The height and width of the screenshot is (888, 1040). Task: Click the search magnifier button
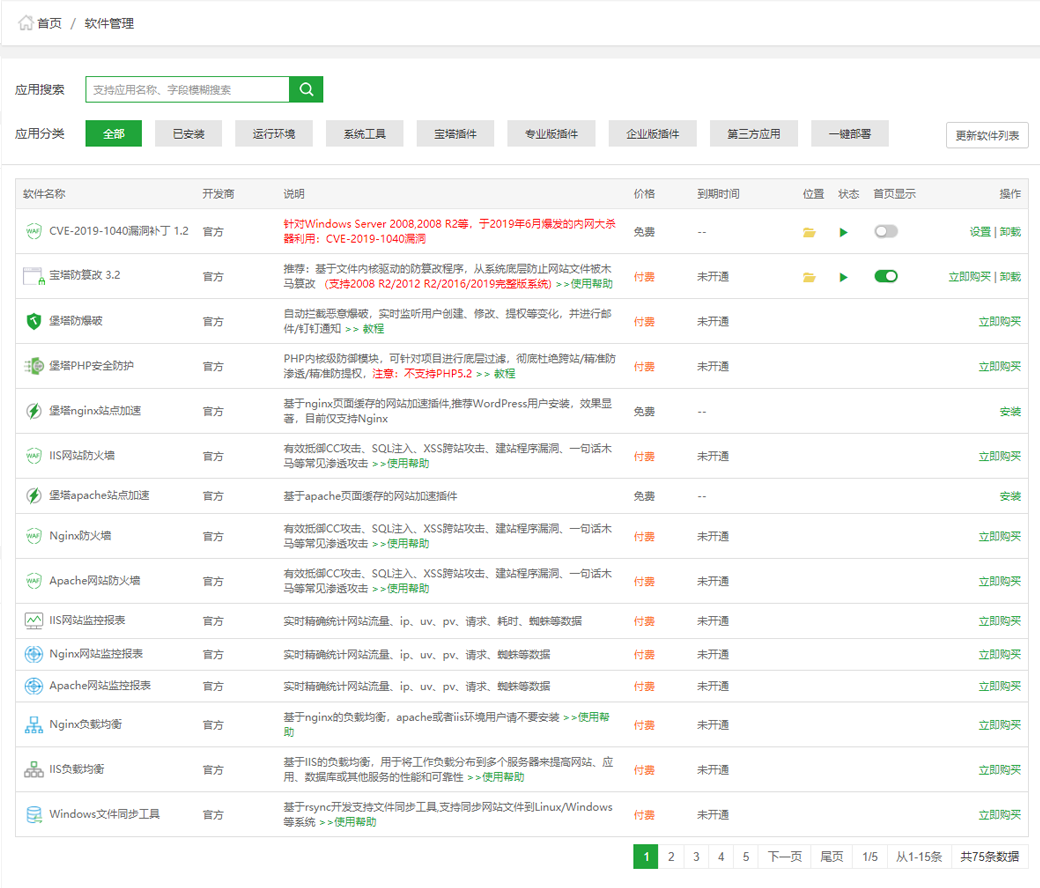(x=306, y=89)
